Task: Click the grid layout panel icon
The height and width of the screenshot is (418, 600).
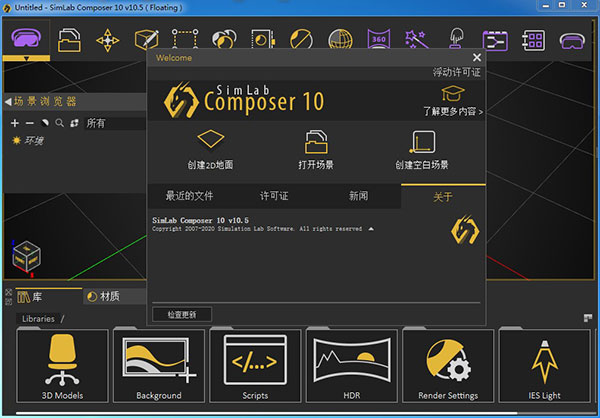Action: click(533, 41)
